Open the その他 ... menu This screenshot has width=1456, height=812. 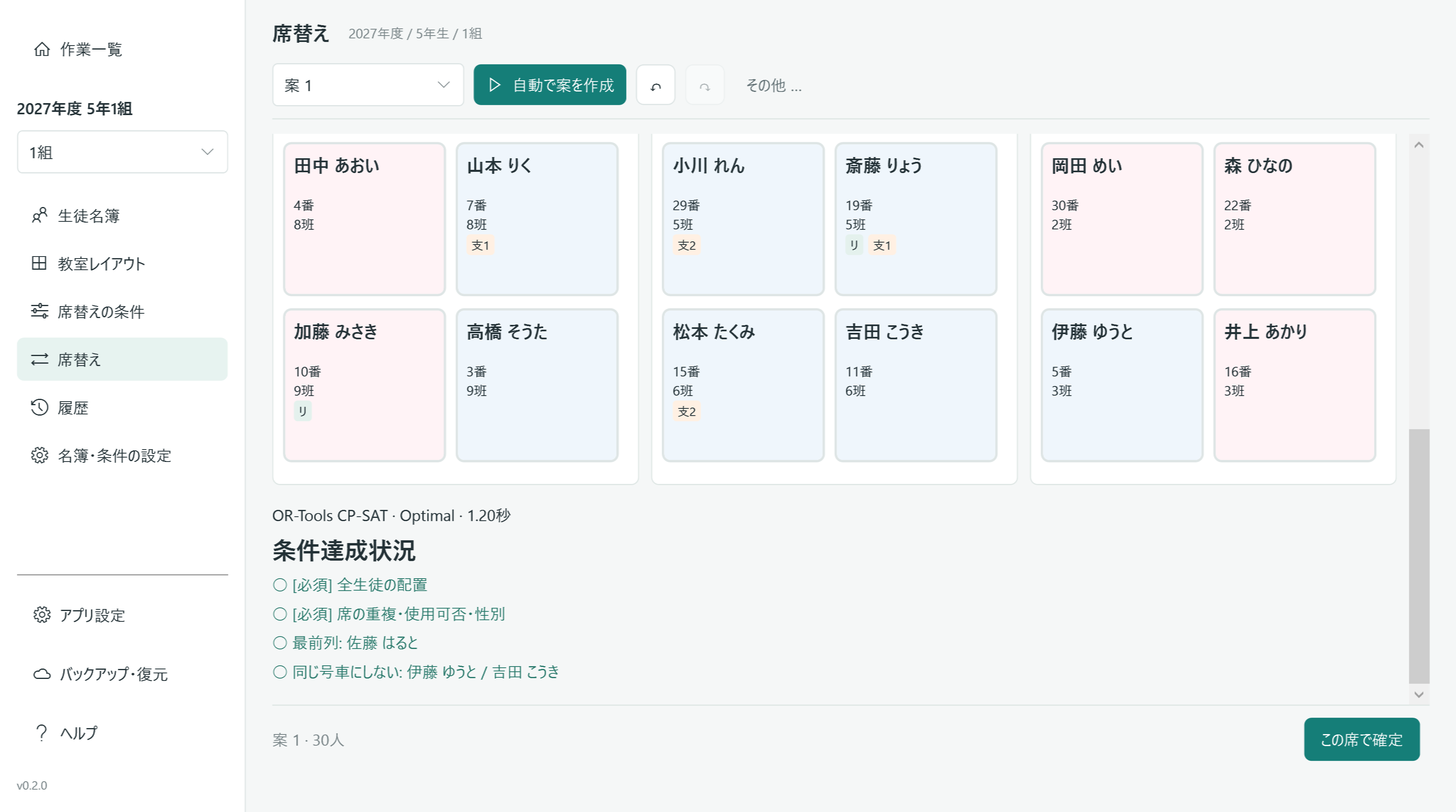coord(774,86)
